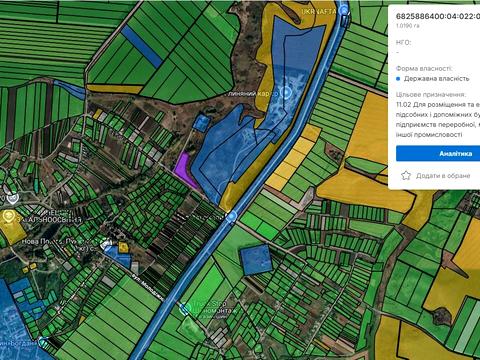Select the narrow diagonal blue strip parcel

point(142,46)
